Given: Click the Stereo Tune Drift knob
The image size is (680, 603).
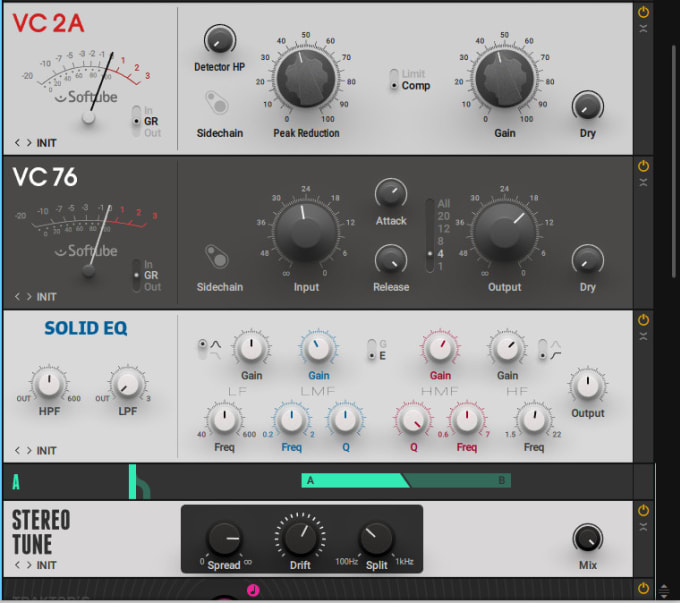Looking at the screenshot, I should pos(300,538).
